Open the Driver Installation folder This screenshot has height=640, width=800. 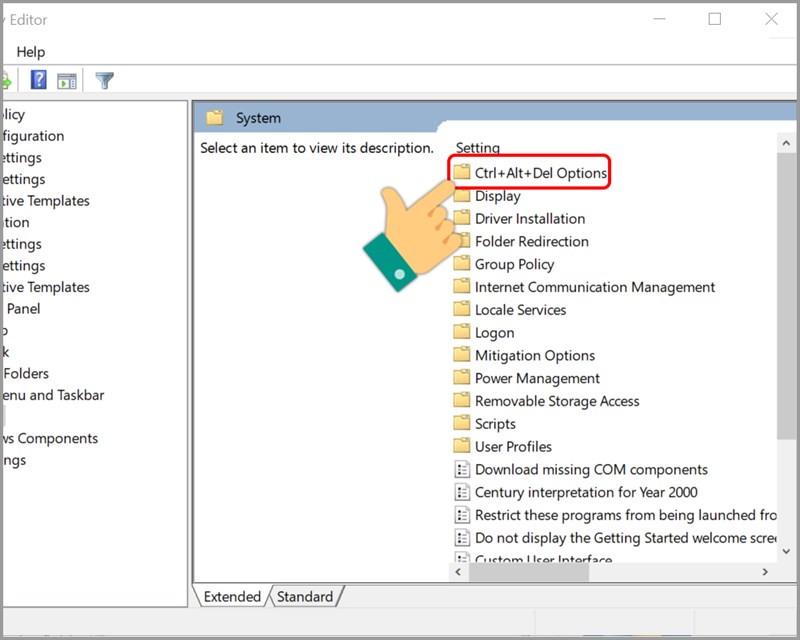pyautogui.click(x=527, y=218)
